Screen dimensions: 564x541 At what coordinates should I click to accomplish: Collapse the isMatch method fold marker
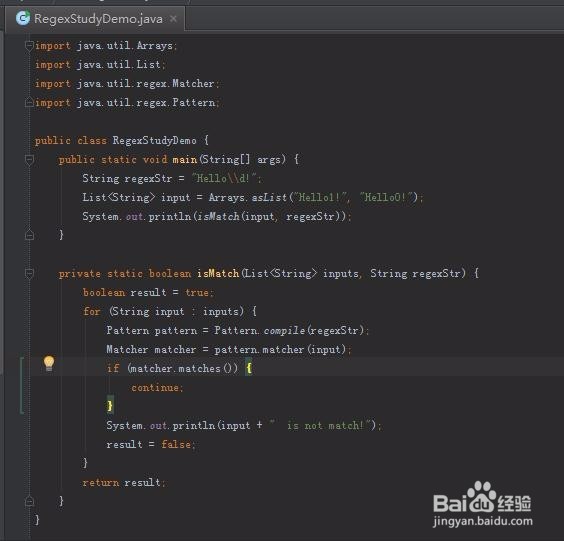[x=29, y=273]
